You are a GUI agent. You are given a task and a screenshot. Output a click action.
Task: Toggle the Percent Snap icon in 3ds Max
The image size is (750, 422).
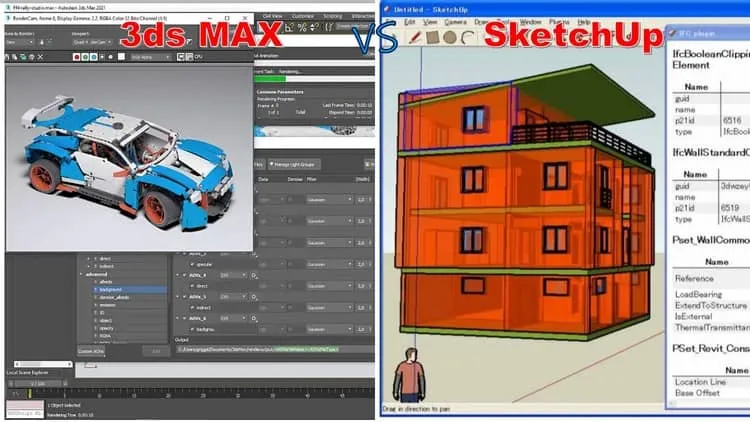[x=302, y=27]
